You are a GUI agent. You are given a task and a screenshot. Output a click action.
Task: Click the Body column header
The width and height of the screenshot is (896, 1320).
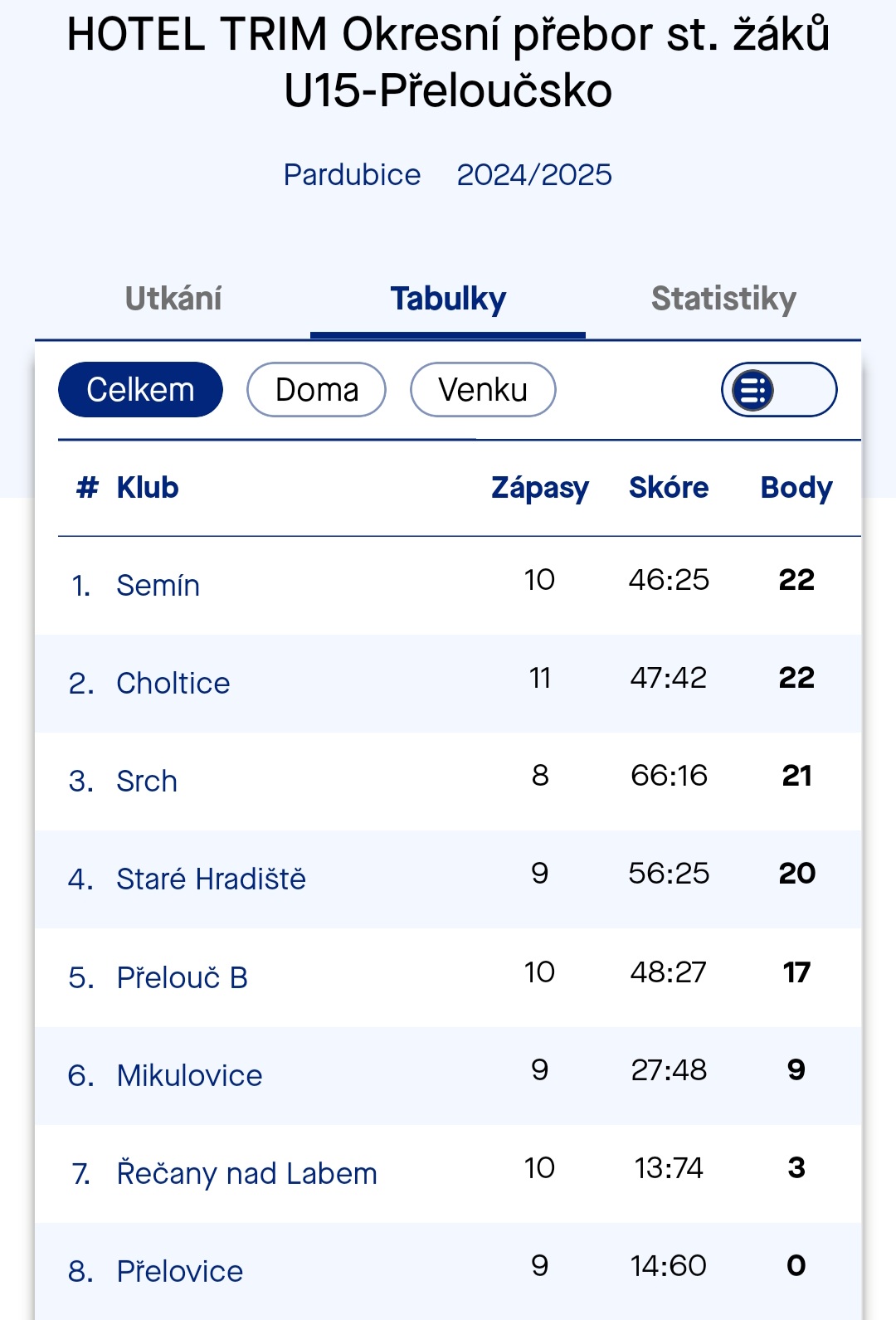[796, 488]
